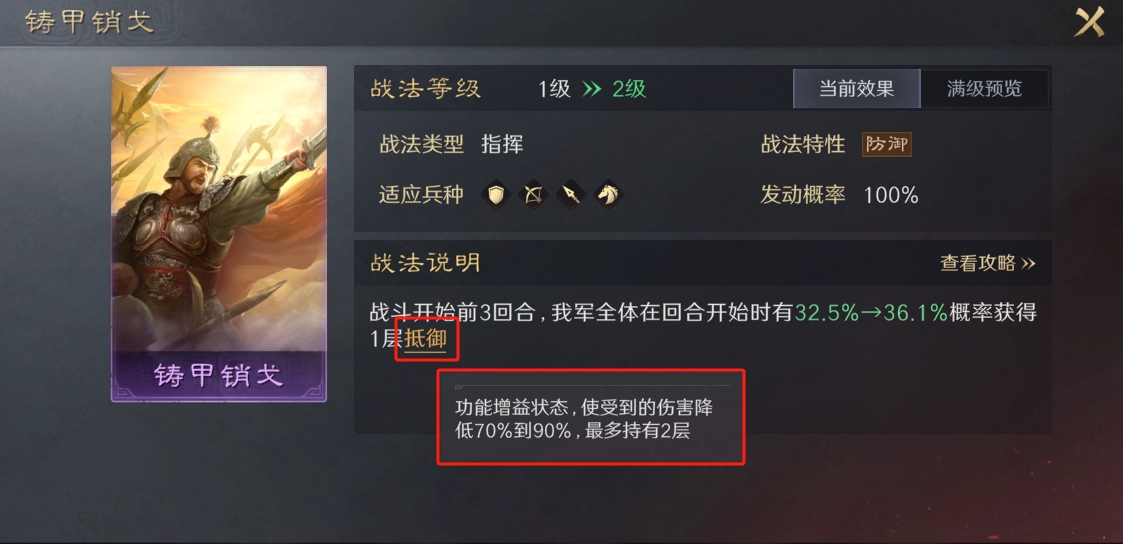Screen dimensions: 1123x544
Task: Switch to 满级预览 tab
Action: click(984, 89)
